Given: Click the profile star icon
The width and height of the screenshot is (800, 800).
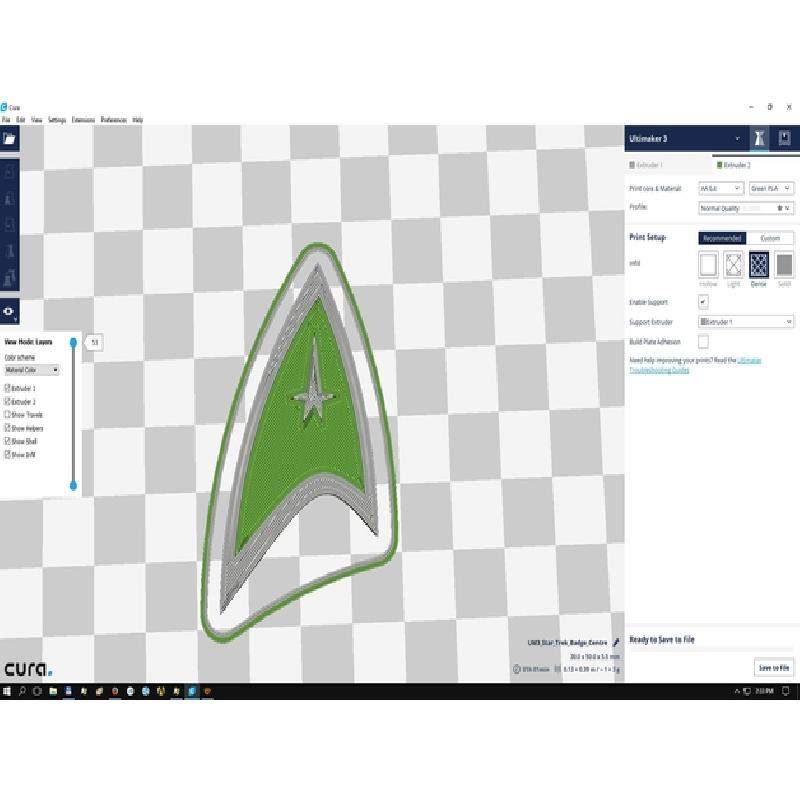Looking at the screenshot, I should 780,208.
